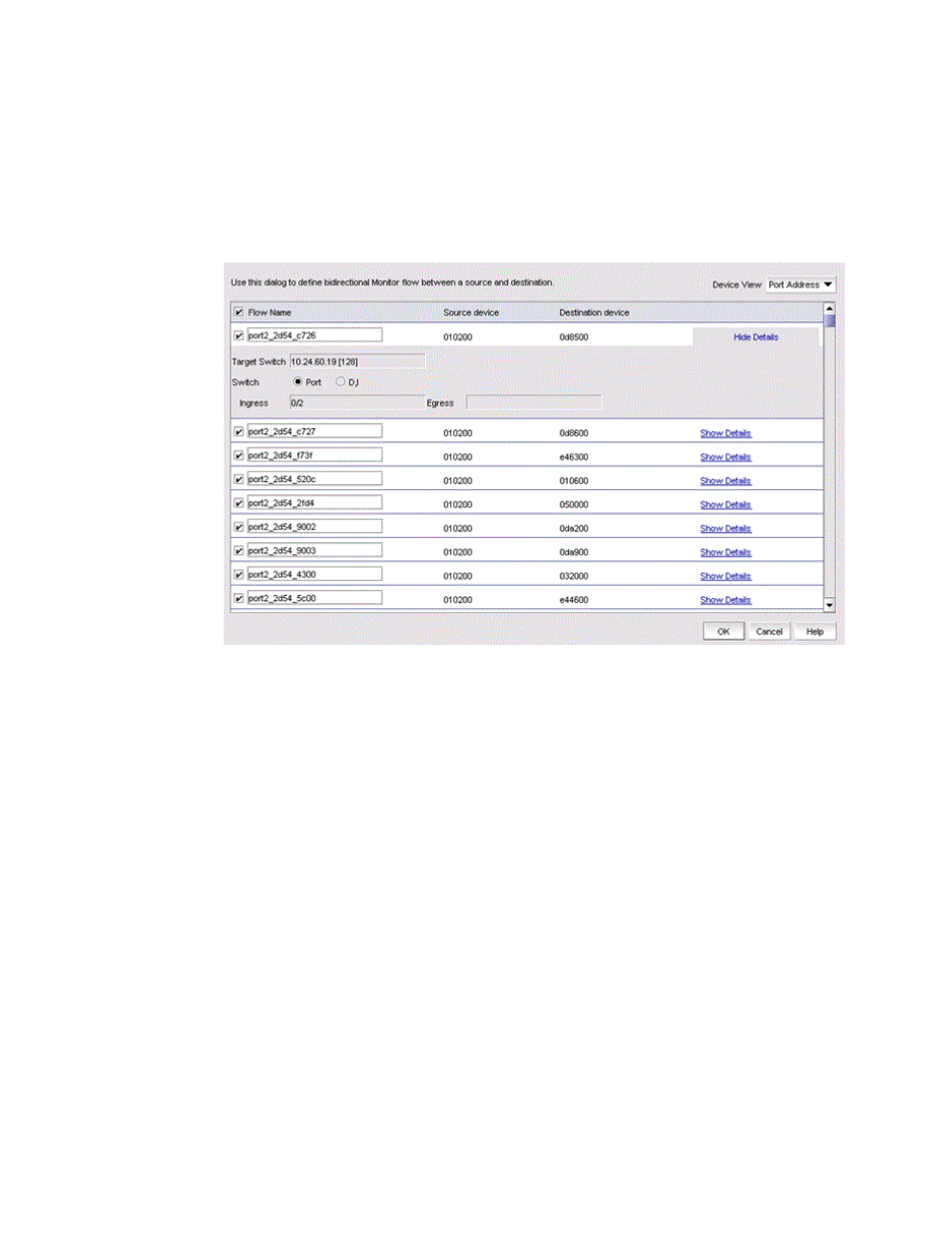Select destination value 0d8600
The height and width of the screenshot is (1233, 952).
[x=574, y=433]
